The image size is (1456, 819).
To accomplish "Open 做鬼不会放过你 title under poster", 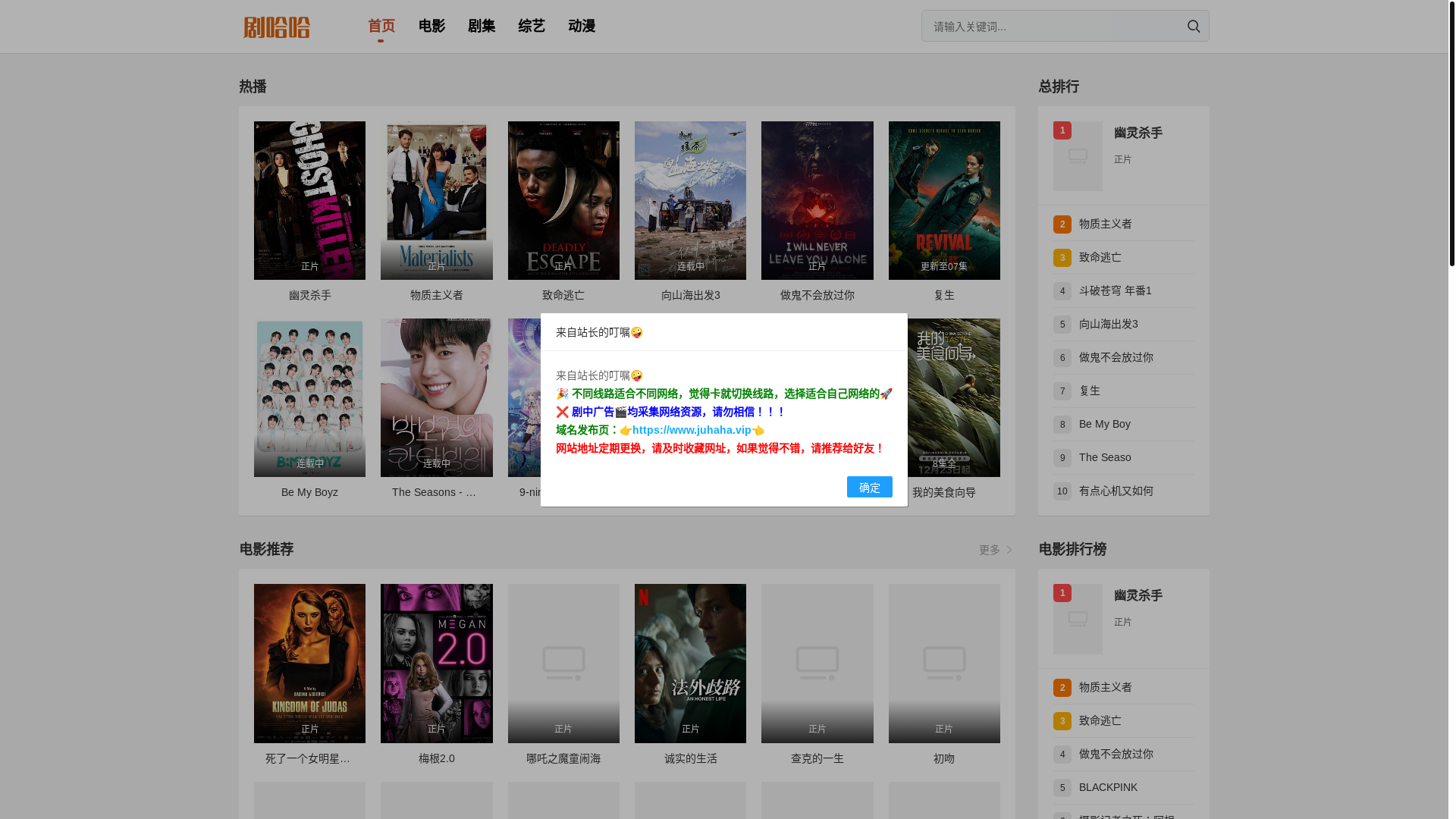I will coord(817,295).
